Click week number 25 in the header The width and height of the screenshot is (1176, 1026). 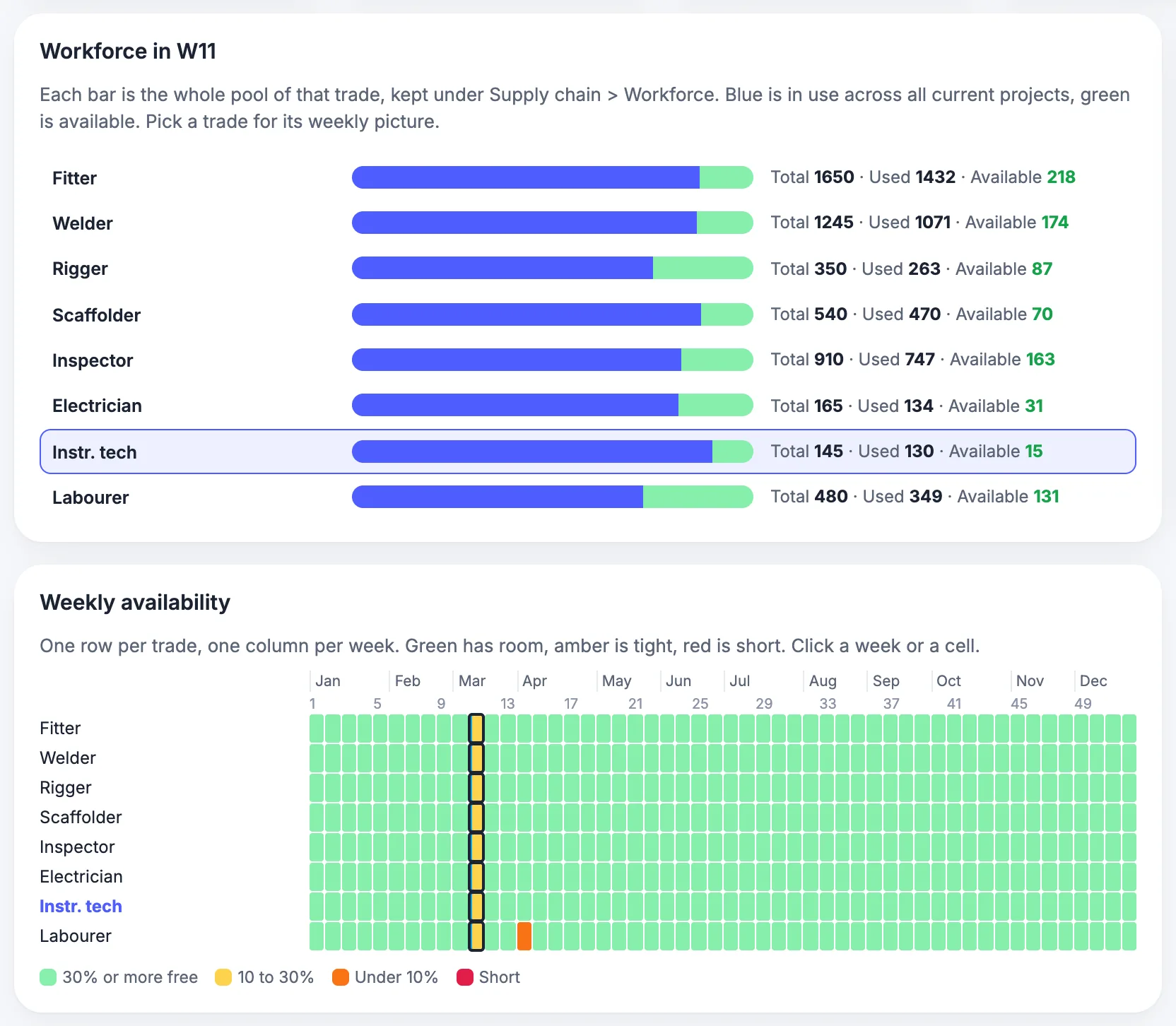[x=700, y=704]
